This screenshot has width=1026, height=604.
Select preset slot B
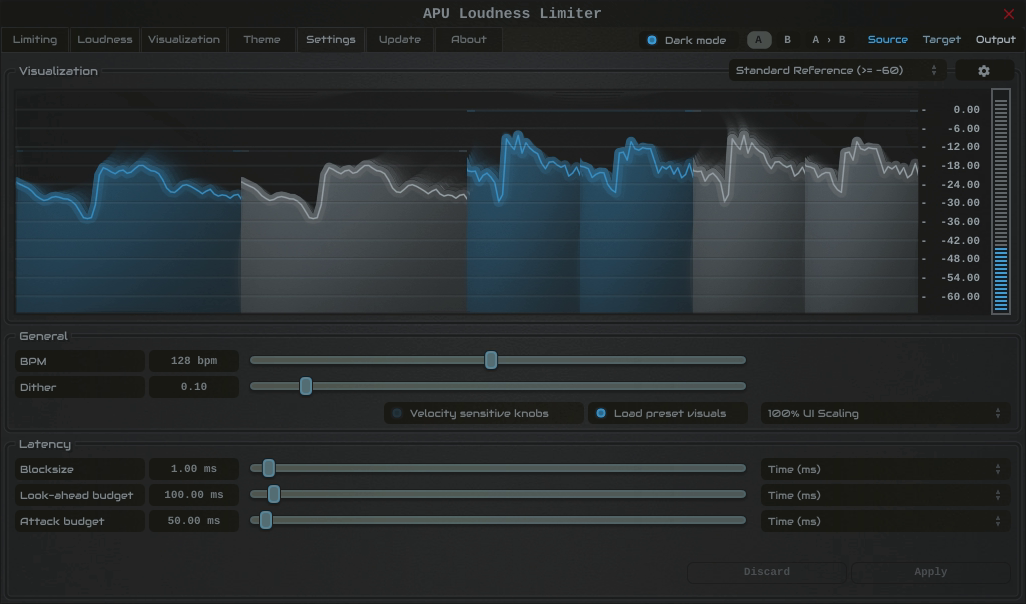click(x=787, y=40)
